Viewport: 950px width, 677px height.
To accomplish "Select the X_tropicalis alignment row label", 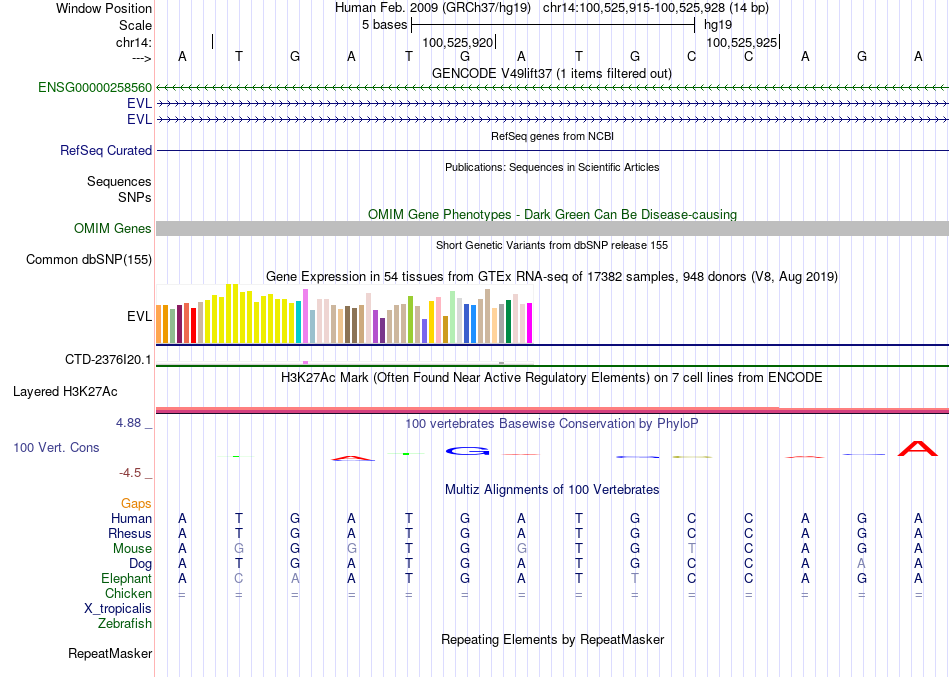I will tap(118, 609).
